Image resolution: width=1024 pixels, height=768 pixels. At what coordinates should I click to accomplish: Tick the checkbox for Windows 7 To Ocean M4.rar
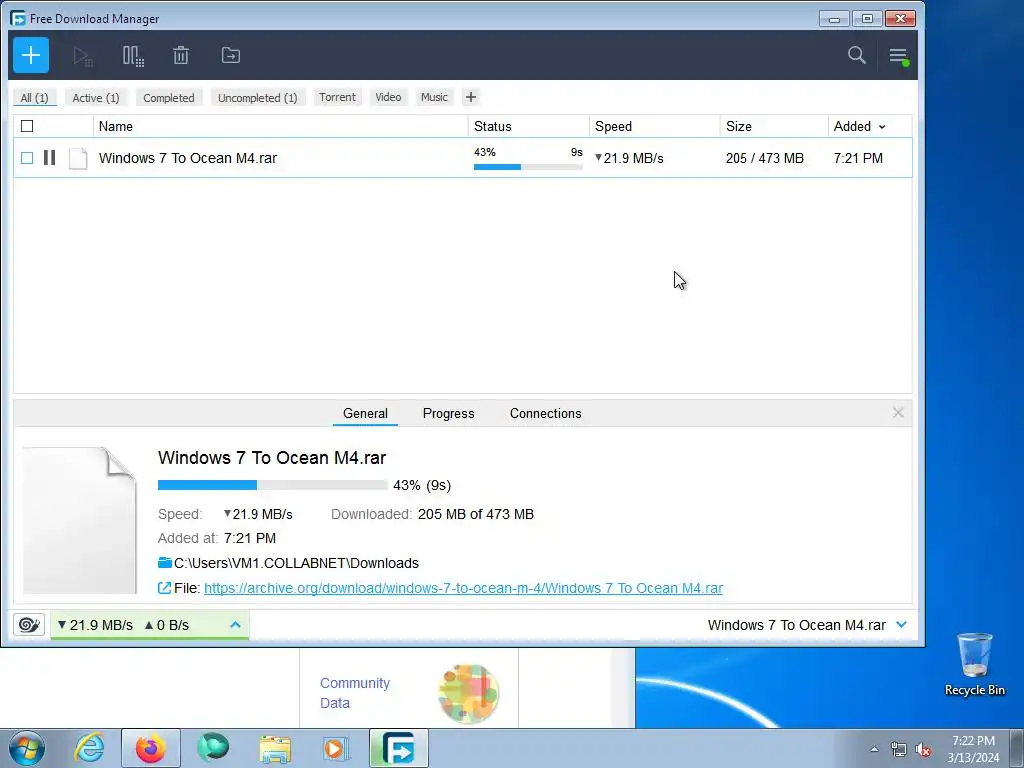pyautogui.click(x=27, y=157)
